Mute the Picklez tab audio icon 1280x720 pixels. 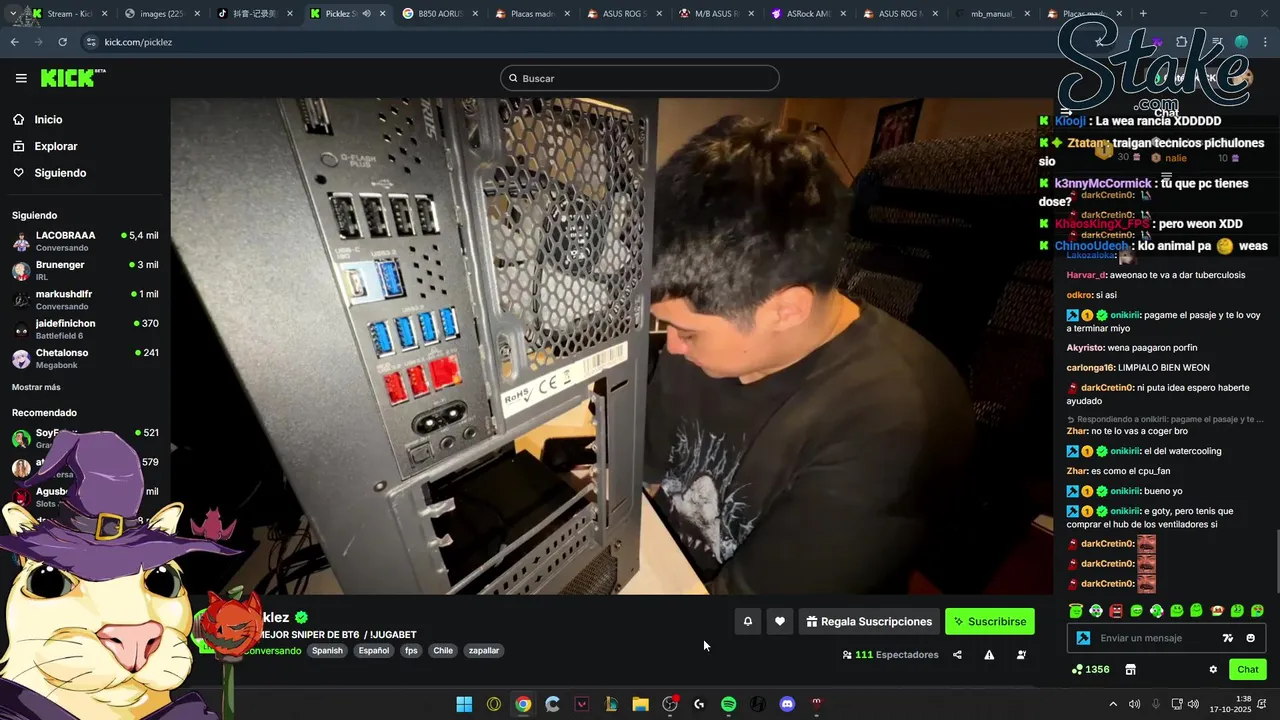pos(366,14)
